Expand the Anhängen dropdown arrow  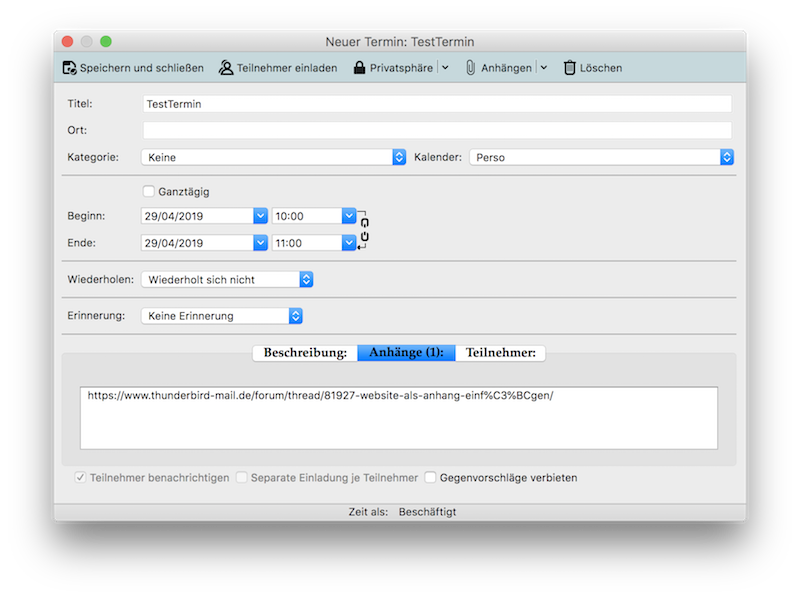point(544,68)
